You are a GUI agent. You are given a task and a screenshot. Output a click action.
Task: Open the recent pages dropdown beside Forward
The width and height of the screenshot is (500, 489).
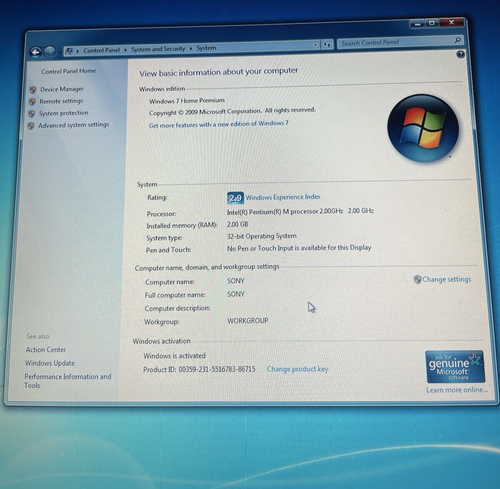(x=59, y=52)
